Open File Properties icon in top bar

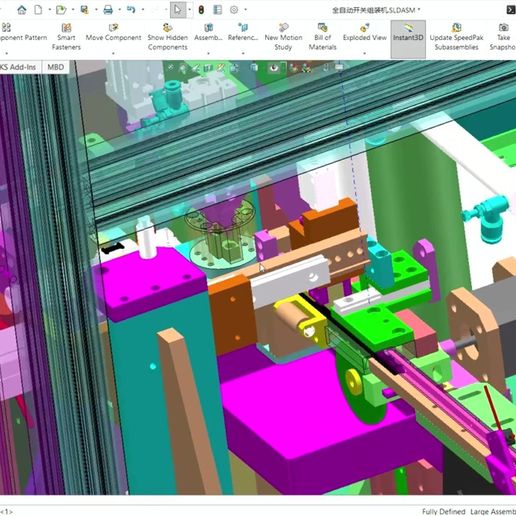pyautogui.click(x=218, y=10)
